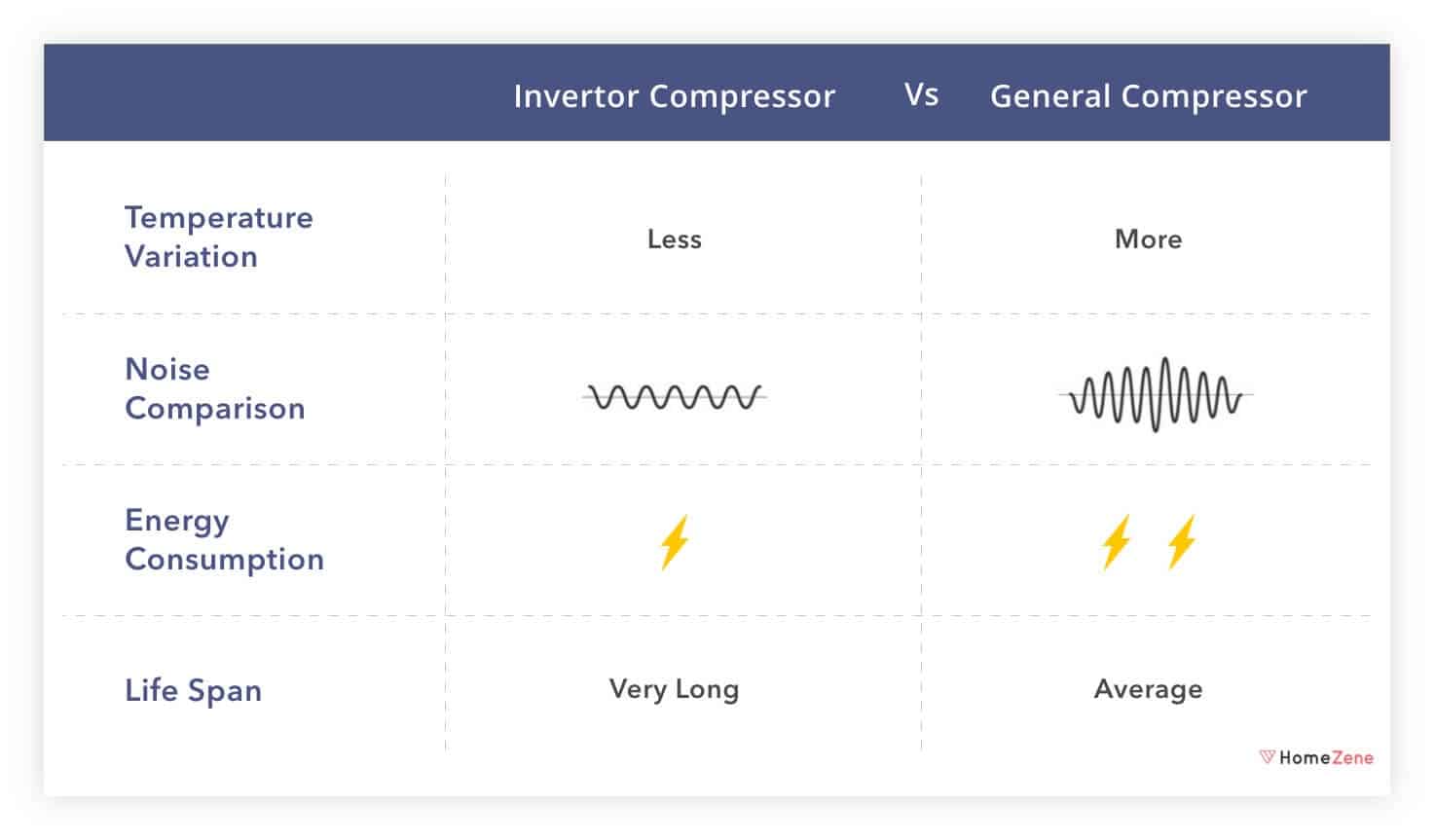Image resolution: width=1434 pixels, height=840 pixels.
Task: Select the Invertor Compressor column header
Action: [x=674, y=95]
